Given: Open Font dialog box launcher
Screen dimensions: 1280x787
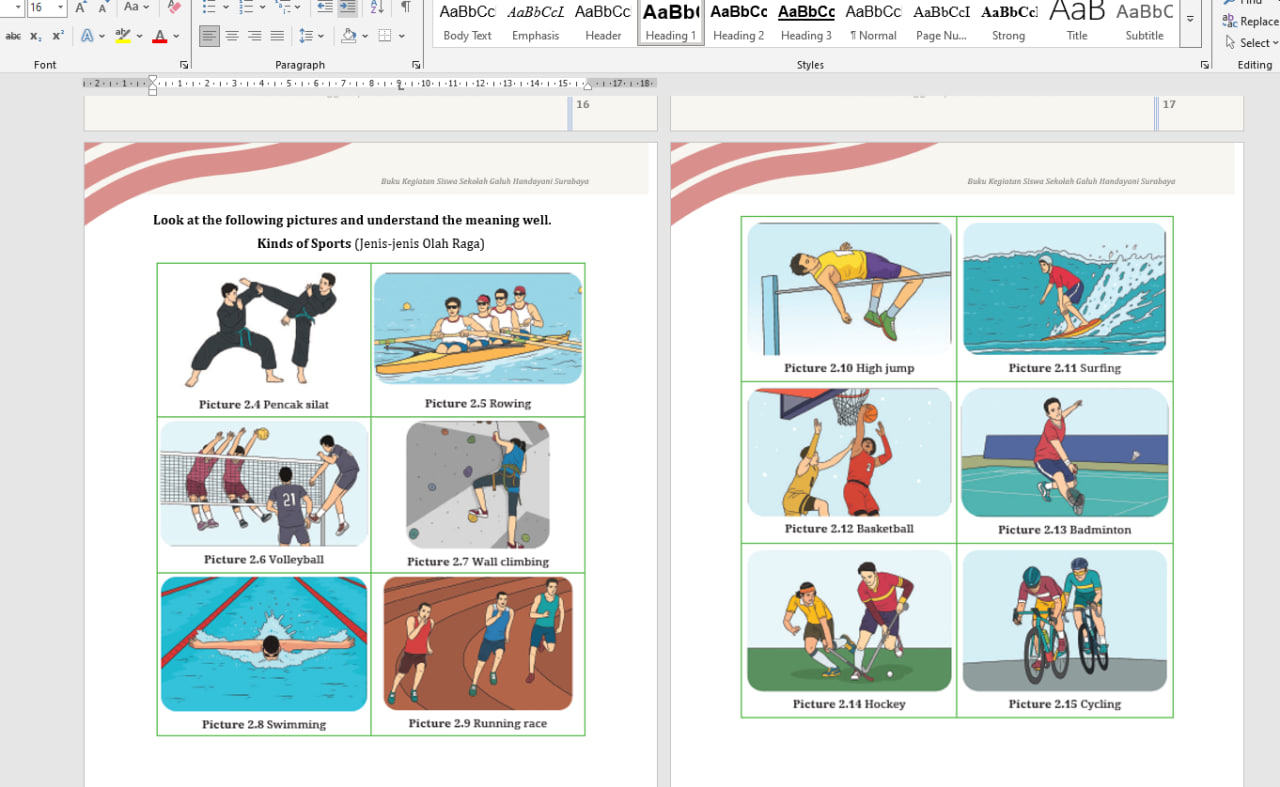Looking at the screenshot, I should [x=184, y=65].
